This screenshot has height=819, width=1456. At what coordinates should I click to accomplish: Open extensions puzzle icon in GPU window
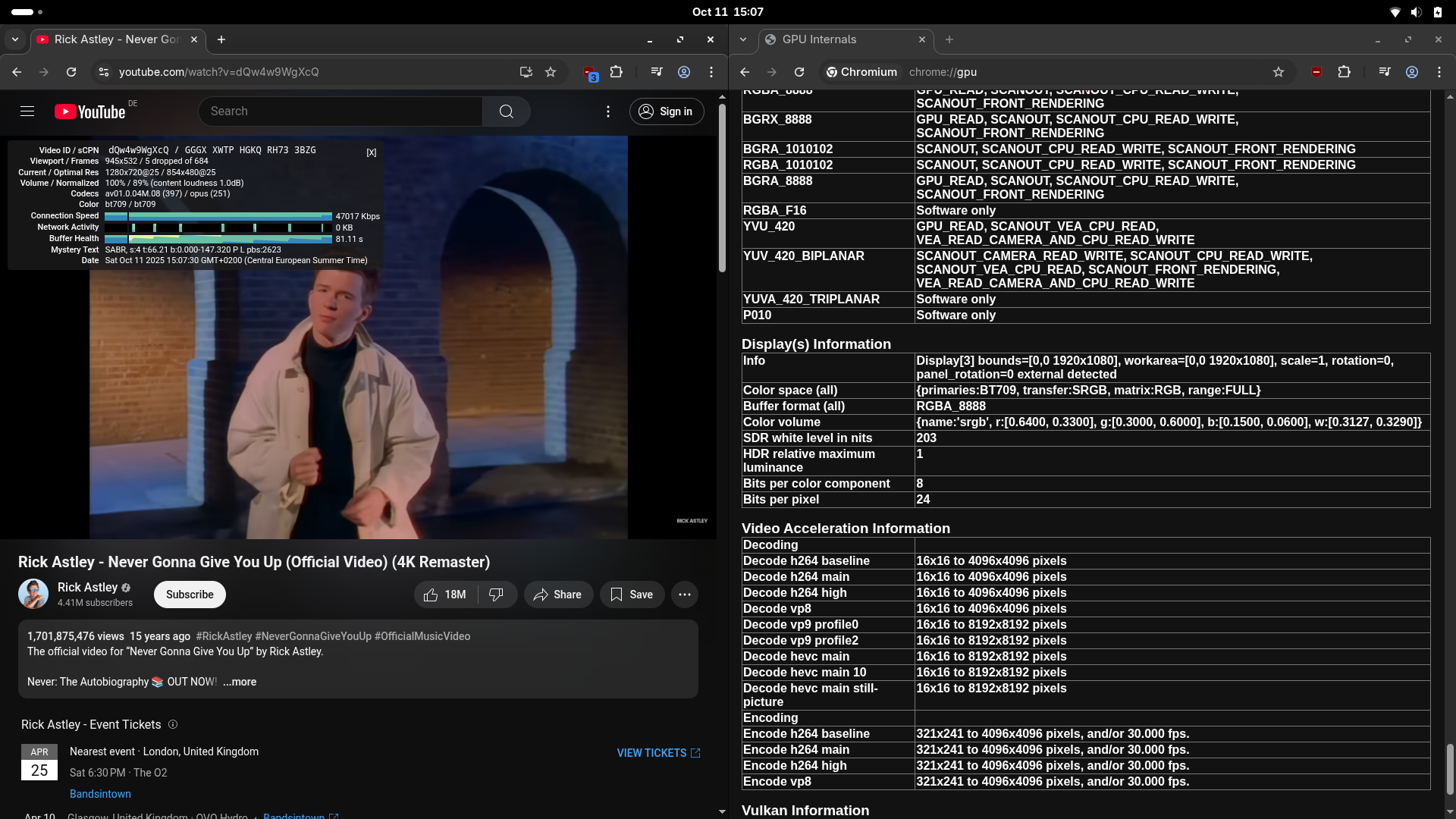[1344, 72]
